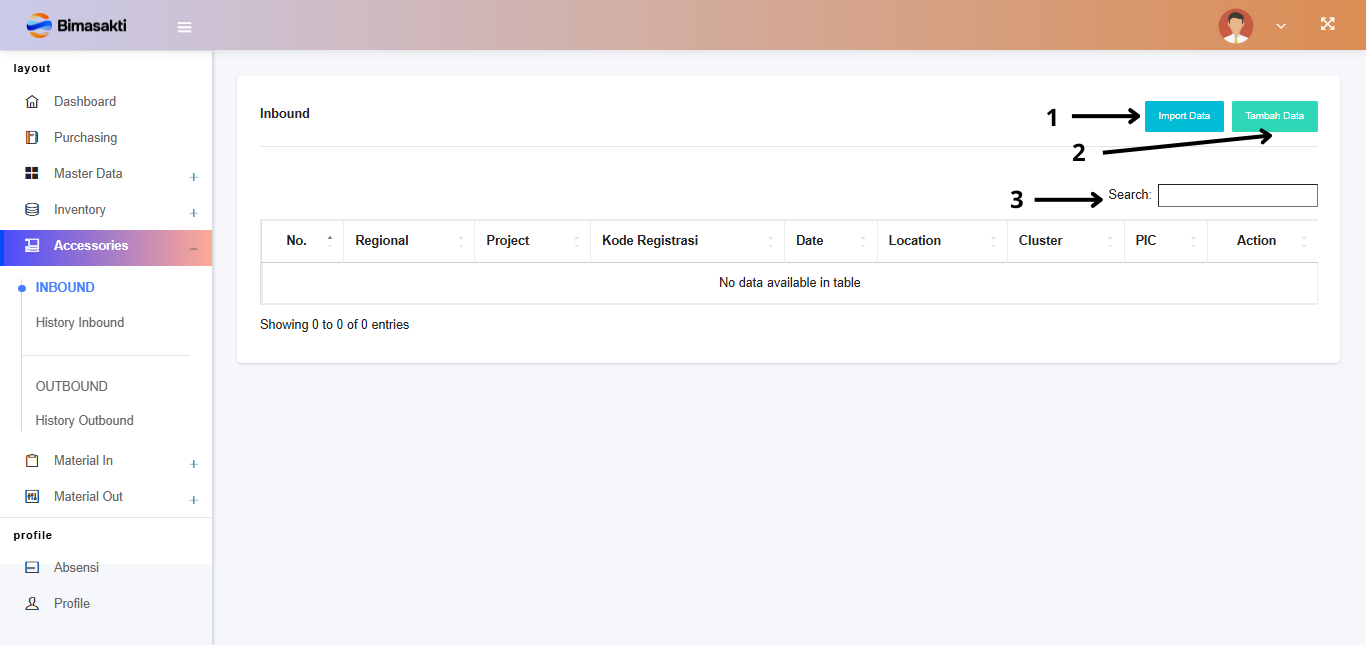Select OUTBOUND in the sidebar
Viewport: 1366px width, 645px height.
72,387
